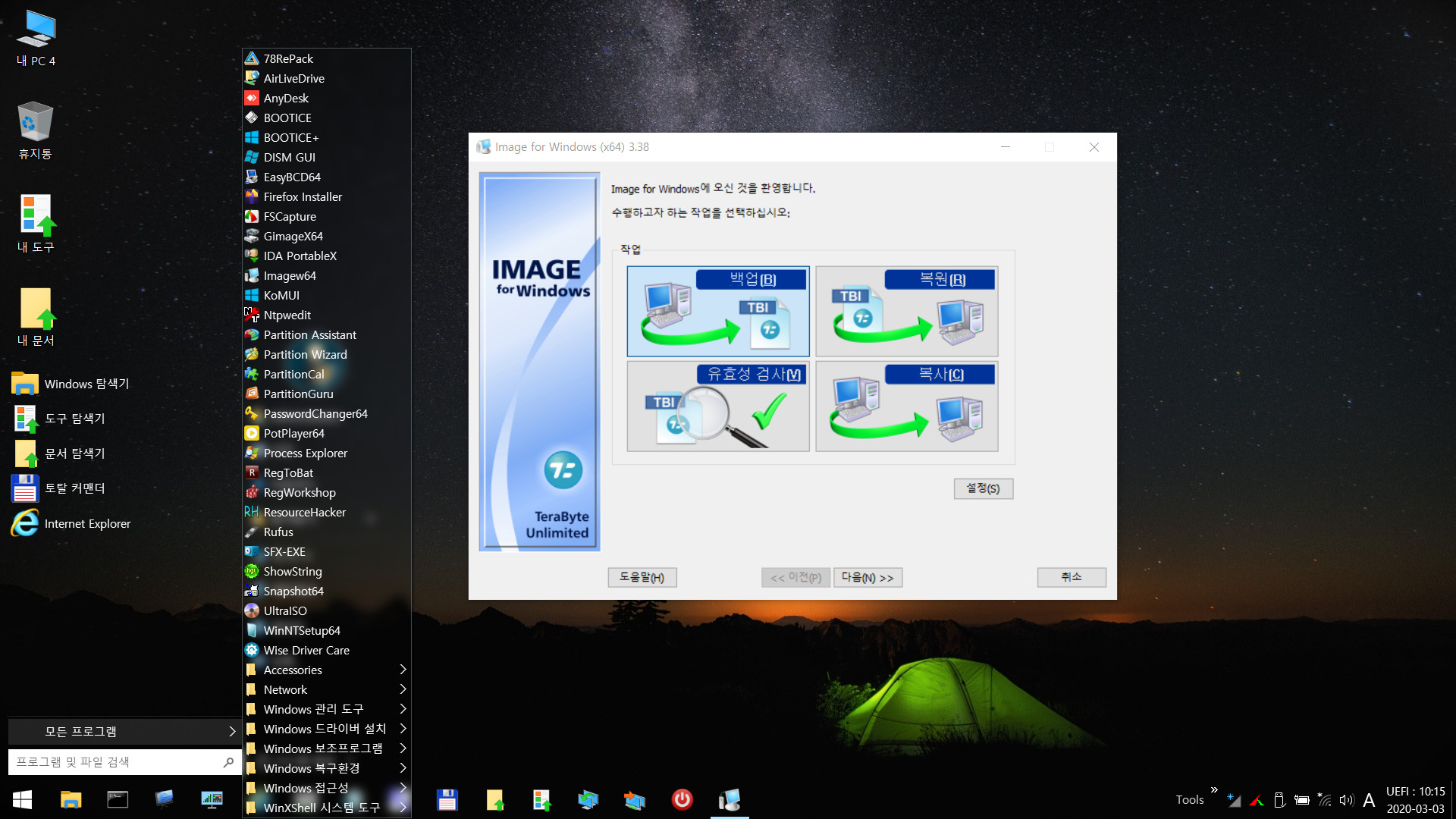Click the EasyBCD64 icon in menu
Viewport: 1456px width, 819px height.
coord(252,177)
